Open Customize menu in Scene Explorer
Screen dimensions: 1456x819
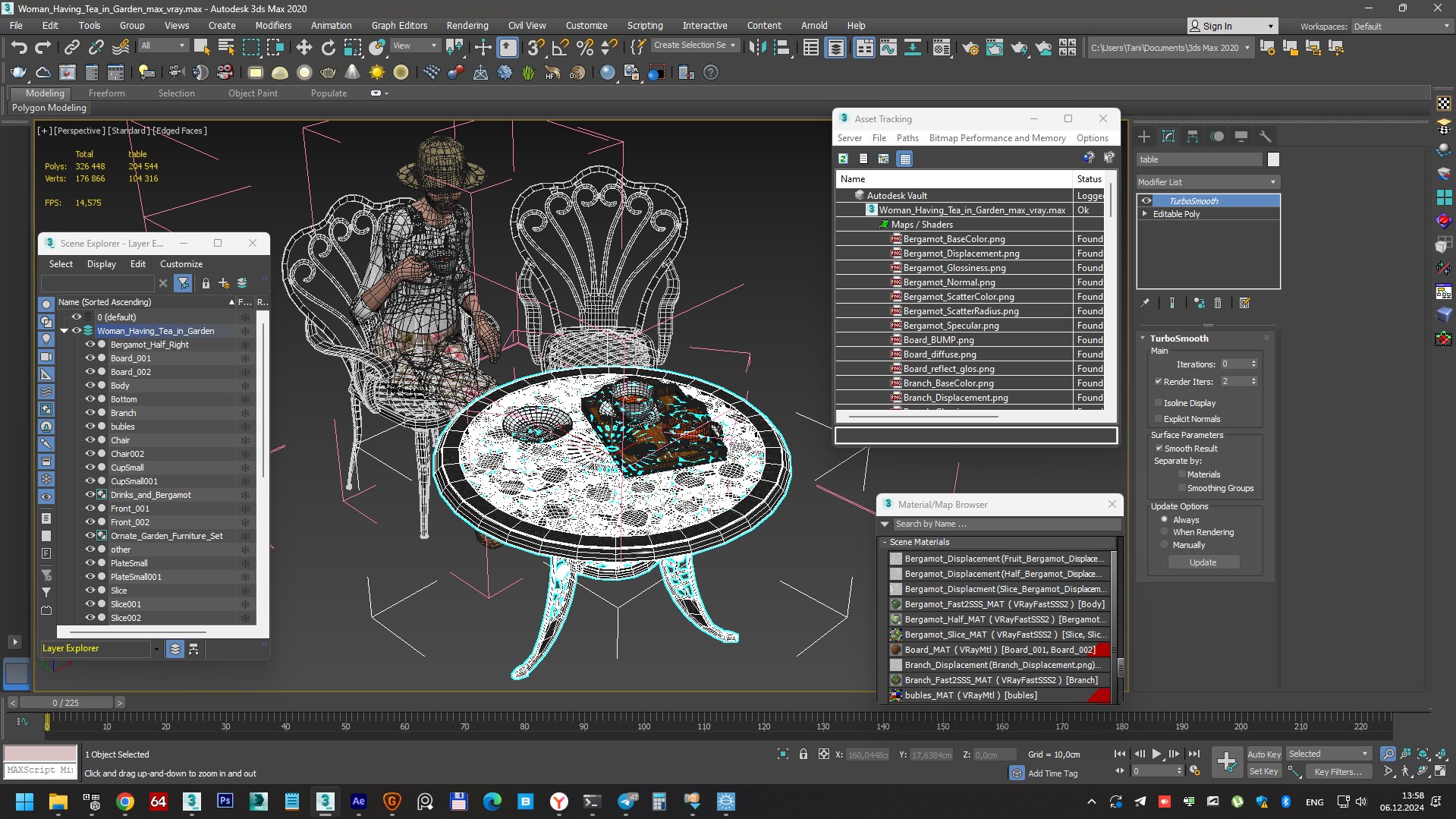tap(181, 264)
